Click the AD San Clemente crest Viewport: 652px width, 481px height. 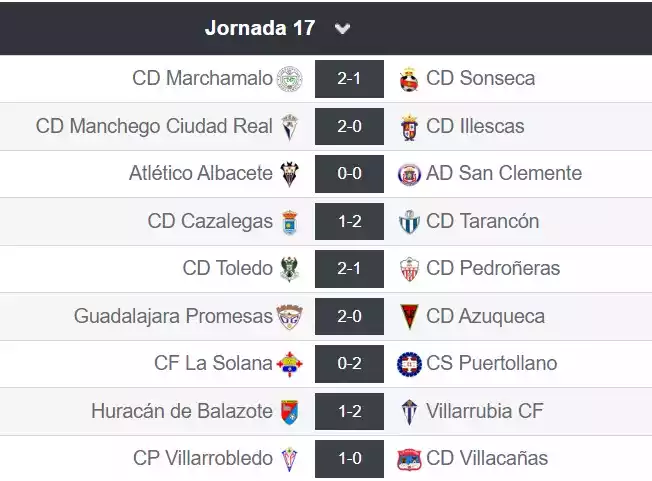[x=409, y=174]
